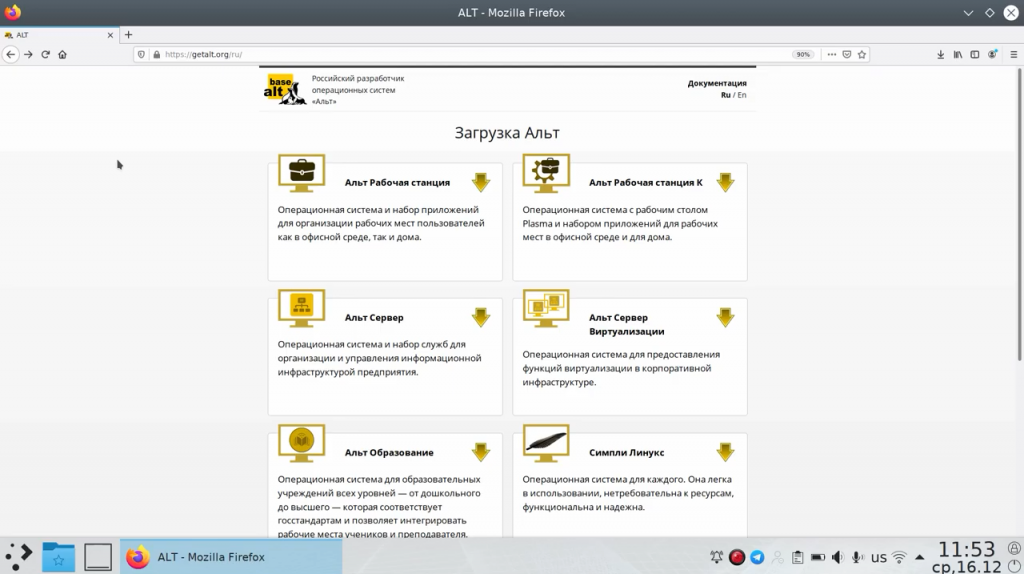Click the red recording tray icon
1024x574 pixels.
[x=737, y=557]
